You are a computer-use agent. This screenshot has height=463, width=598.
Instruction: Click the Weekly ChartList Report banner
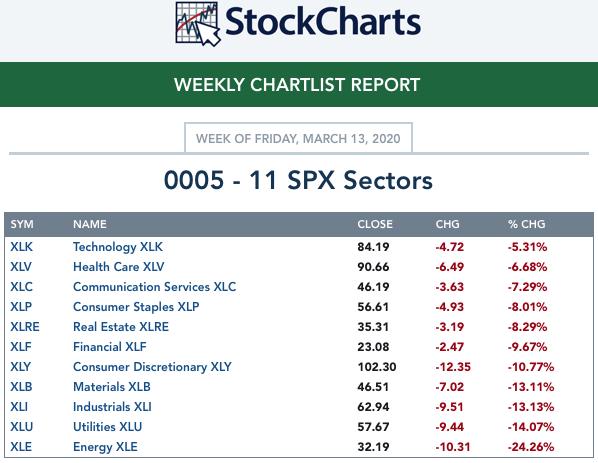299,85
